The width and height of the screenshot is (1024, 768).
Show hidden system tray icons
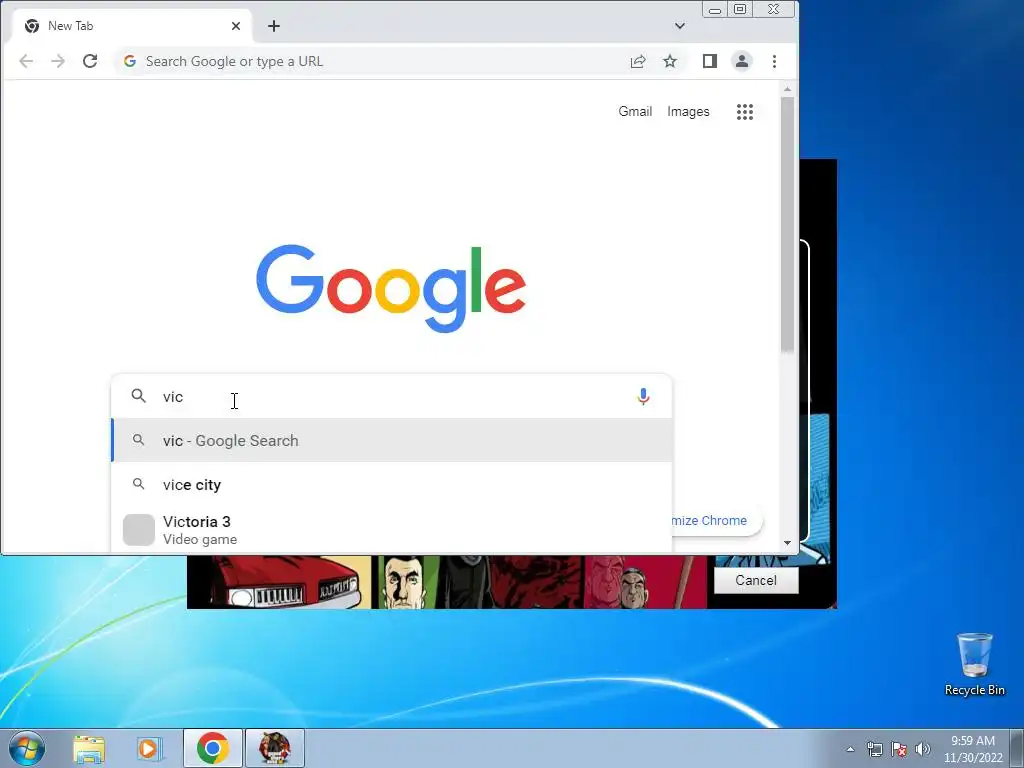(850, 749)
